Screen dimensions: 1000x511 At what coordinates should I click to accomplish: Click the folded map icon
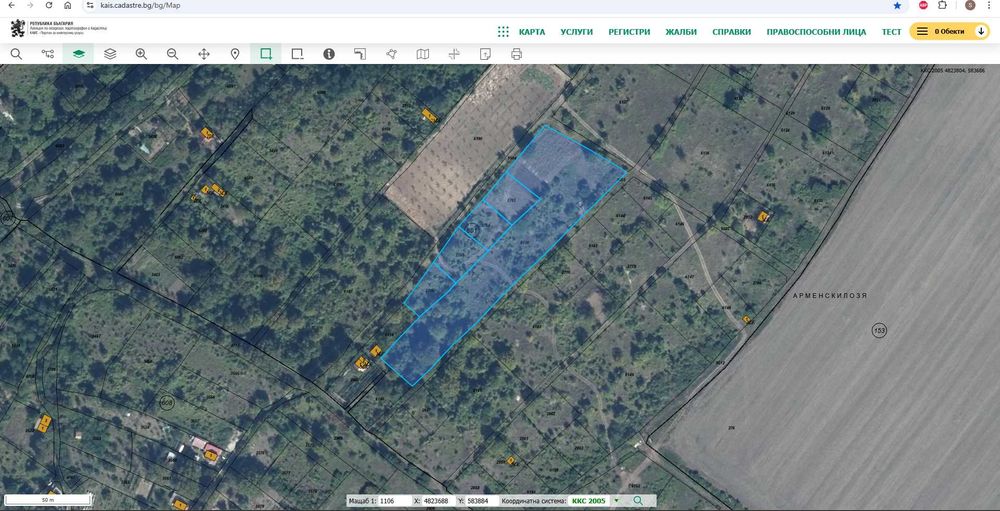pyautogui.click(x=422, y=54)
